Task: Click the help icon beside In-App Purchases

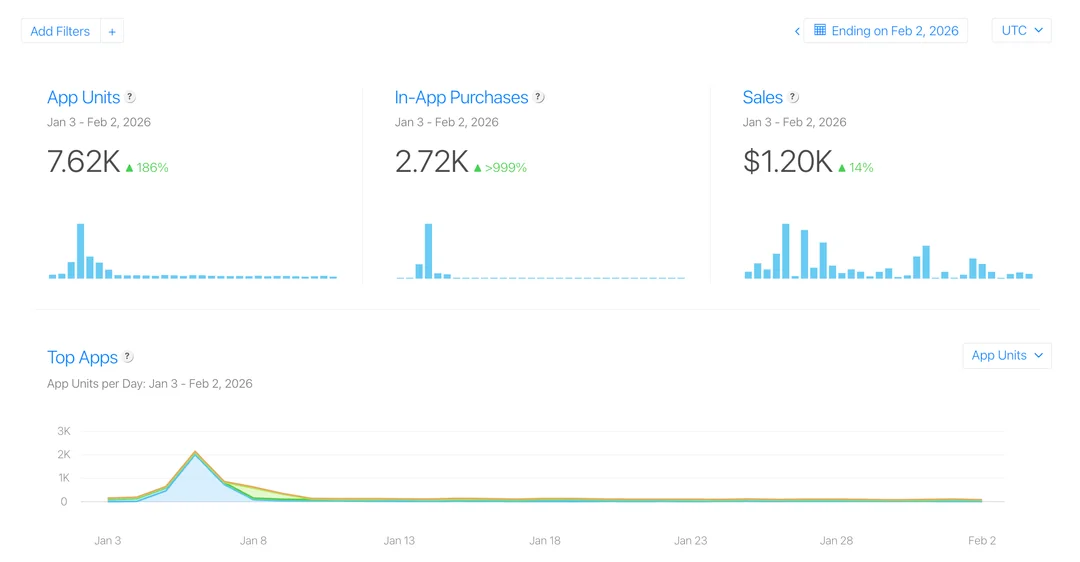Action: click(539, 98)
